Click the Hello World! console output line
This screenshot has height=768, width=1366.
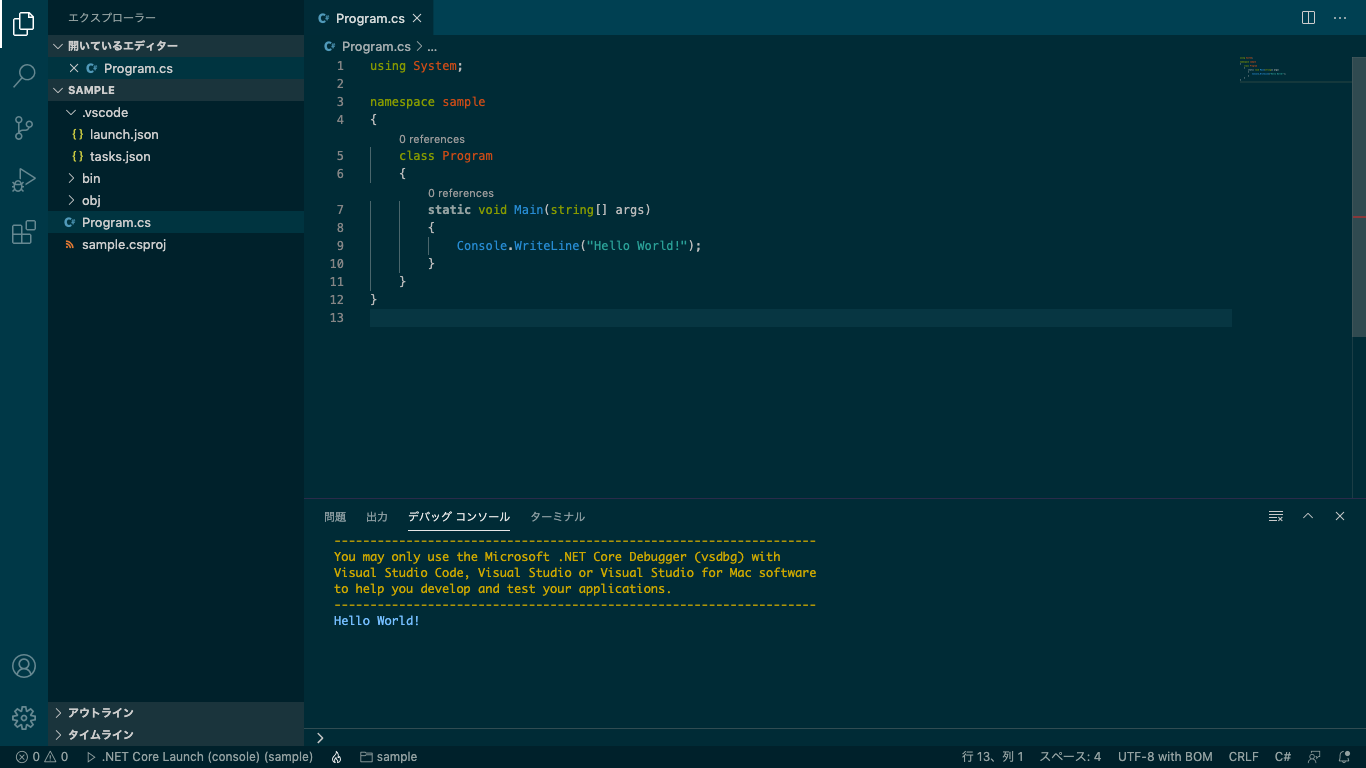click(377, 621)
